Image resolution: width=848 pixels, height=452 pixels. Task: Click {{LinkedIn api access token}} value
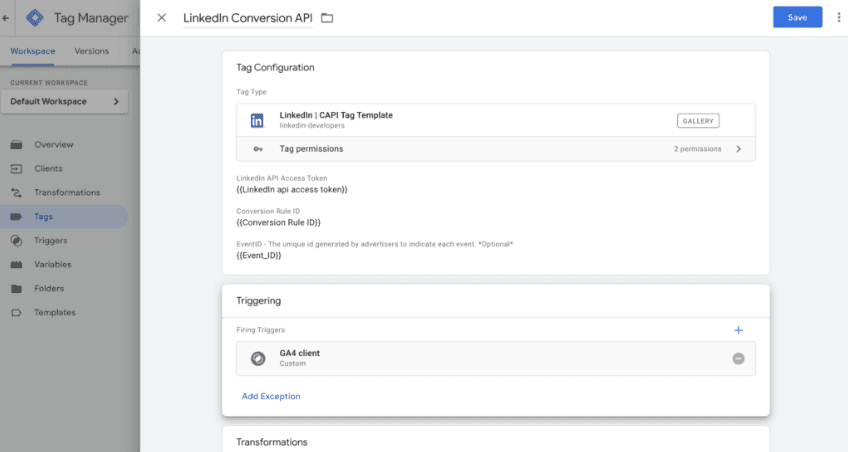tap(292, 190)
